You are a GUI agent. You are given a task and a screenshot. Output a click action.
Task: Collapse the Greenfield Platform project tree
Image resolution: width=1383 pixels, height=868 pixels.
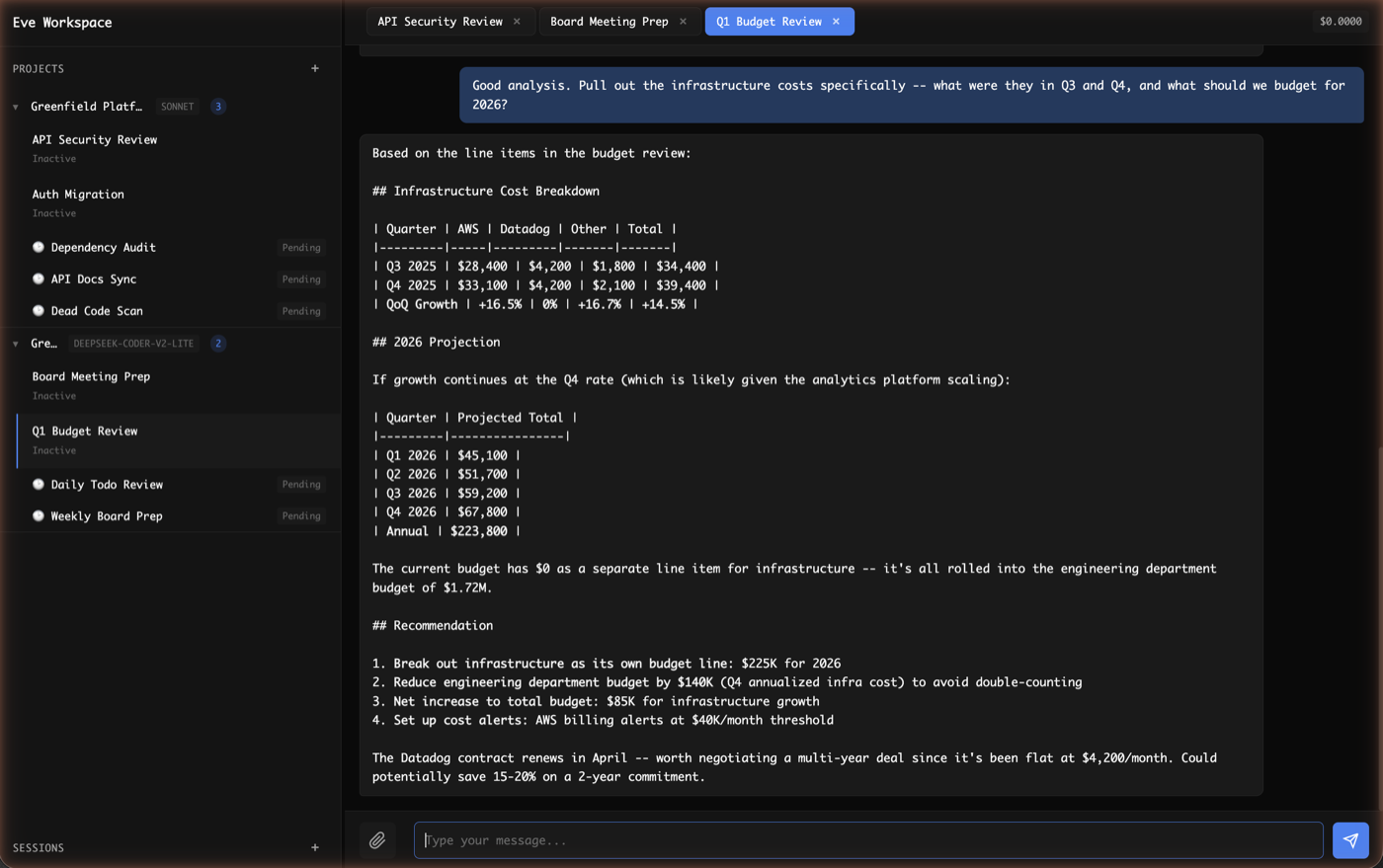[x=15, y=106]
